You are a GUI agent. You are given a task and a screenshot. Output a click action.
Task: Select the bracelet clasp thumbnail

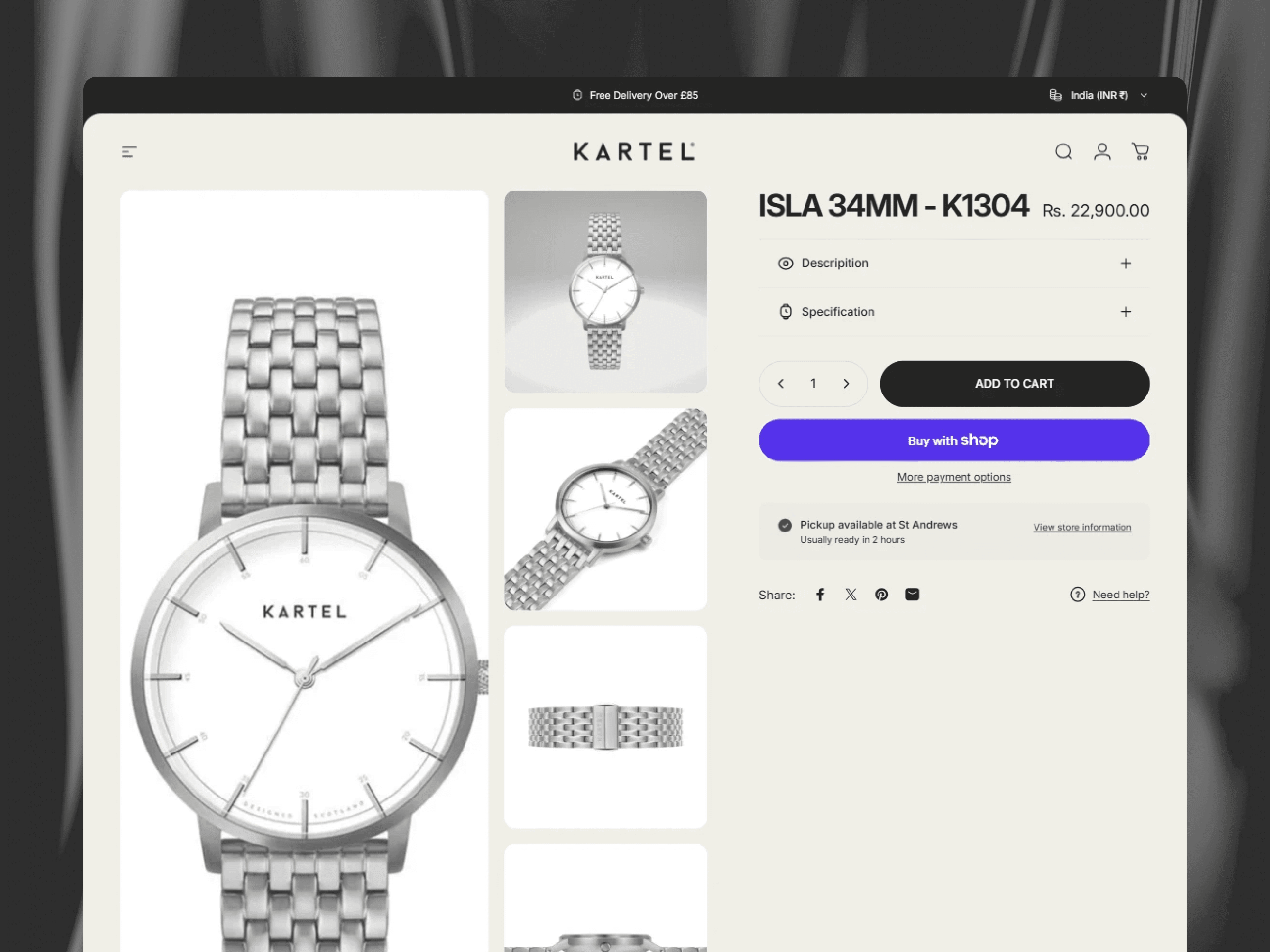pyautogui.click(x=605, y=727)
